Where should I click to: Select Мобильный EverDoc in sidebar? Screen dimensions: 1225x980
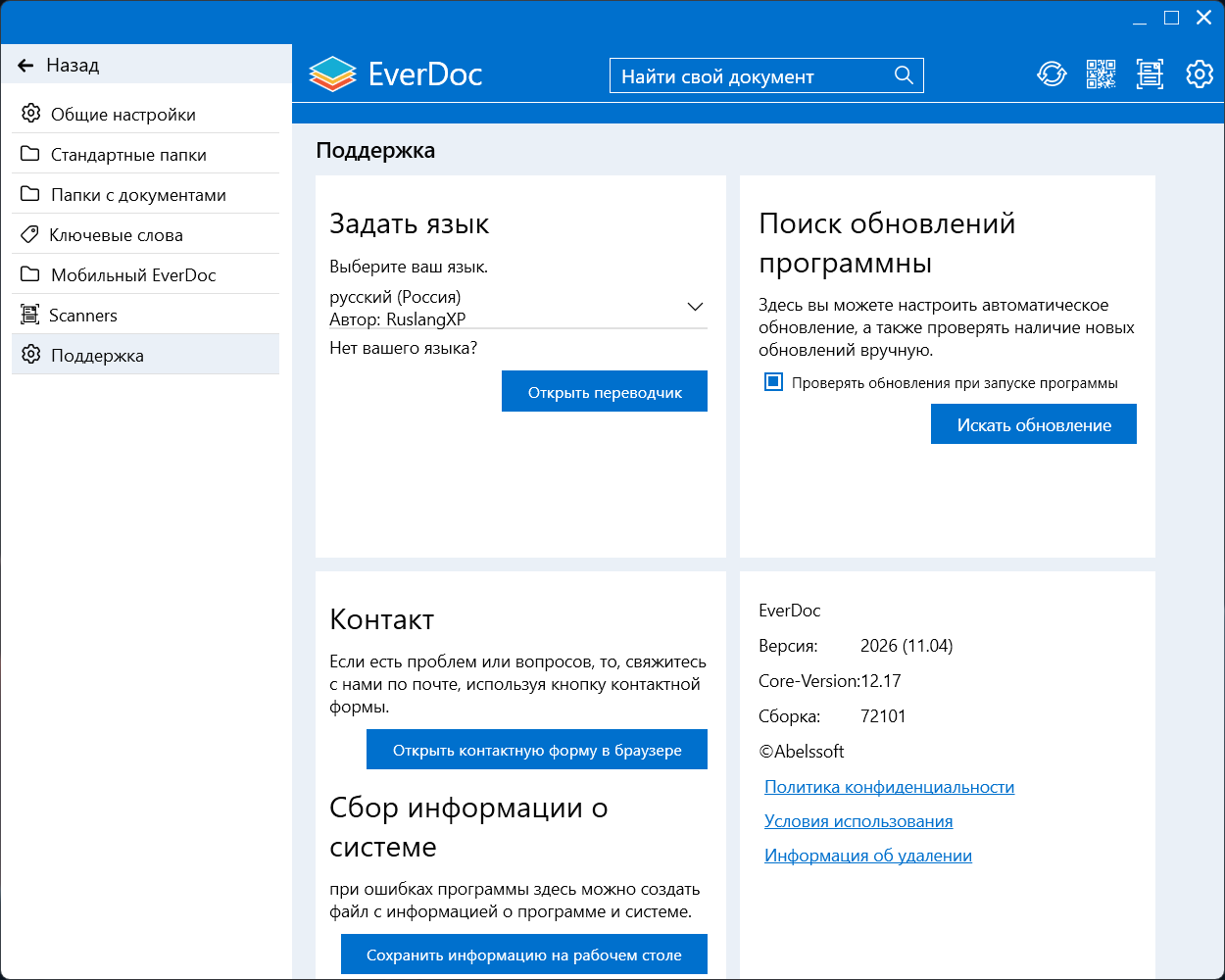(133, 275)
